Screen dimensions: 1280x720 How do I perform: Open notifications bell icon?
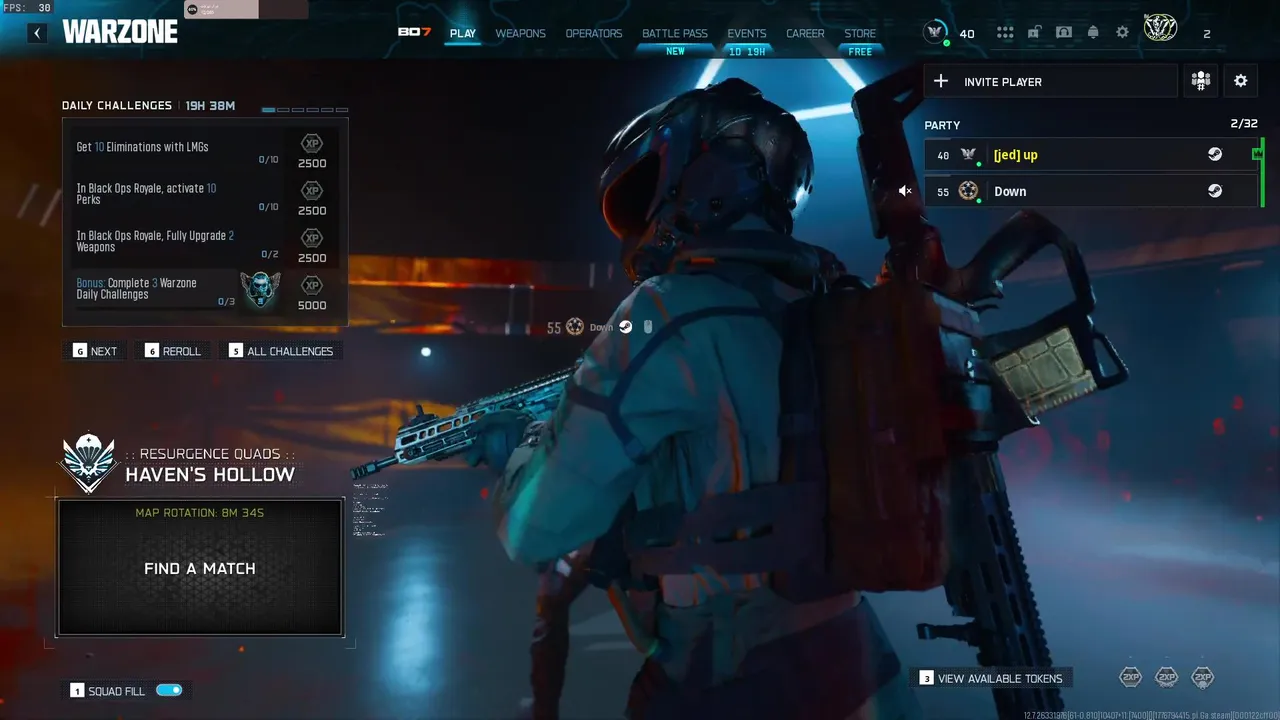click(1093, 33)
